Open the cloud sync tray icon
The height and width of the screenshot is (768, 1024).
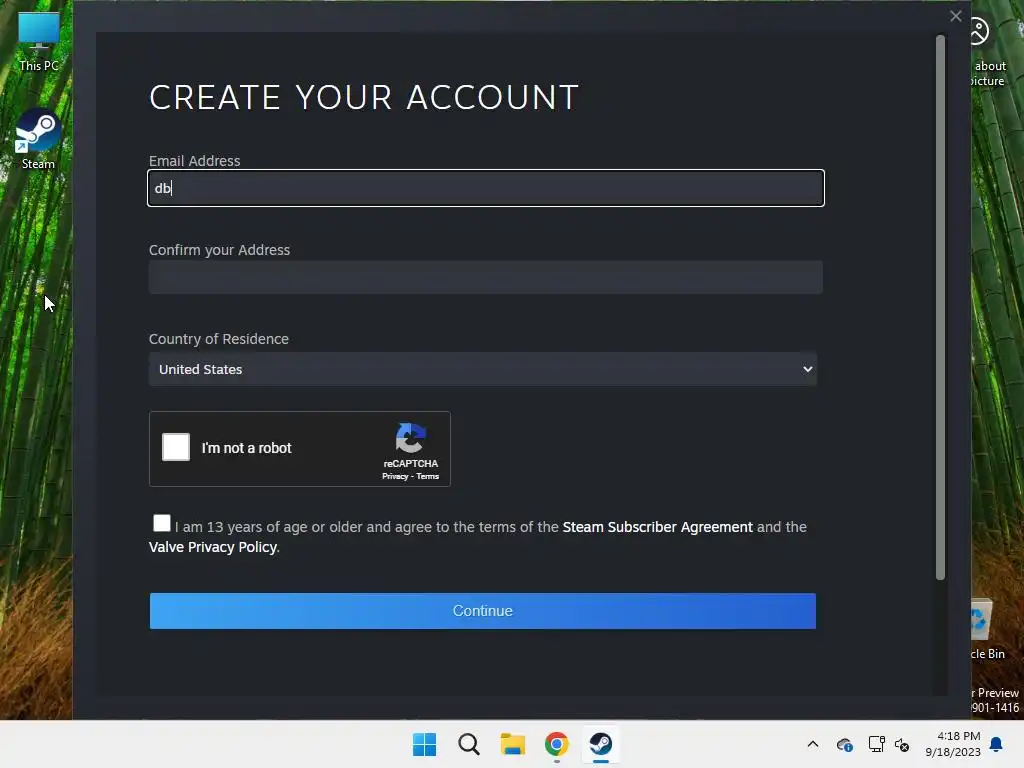pos(844,744)
